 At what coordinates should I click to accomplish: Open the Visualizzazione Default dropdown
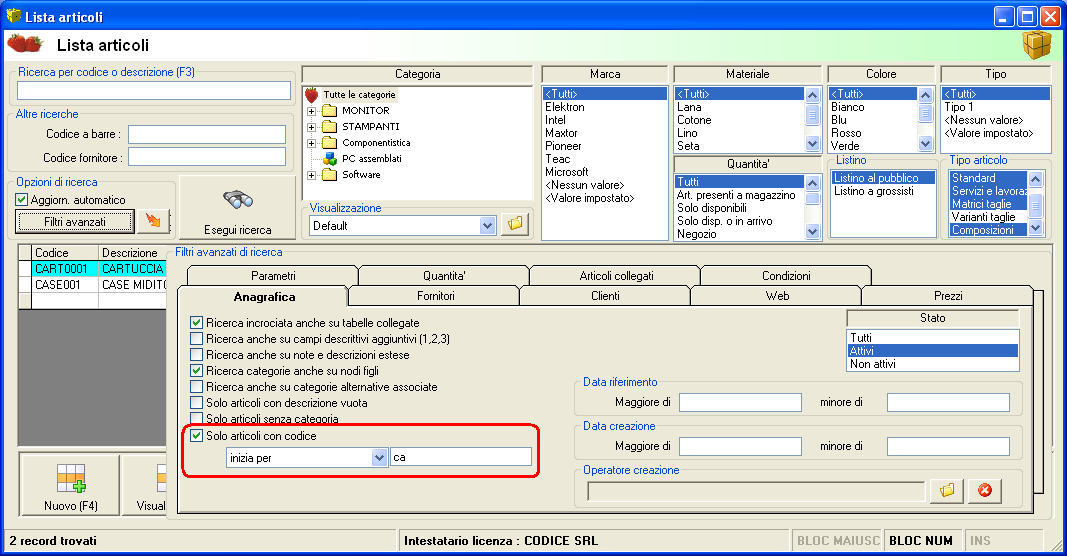pyautogui.click(x=487, y=225)
